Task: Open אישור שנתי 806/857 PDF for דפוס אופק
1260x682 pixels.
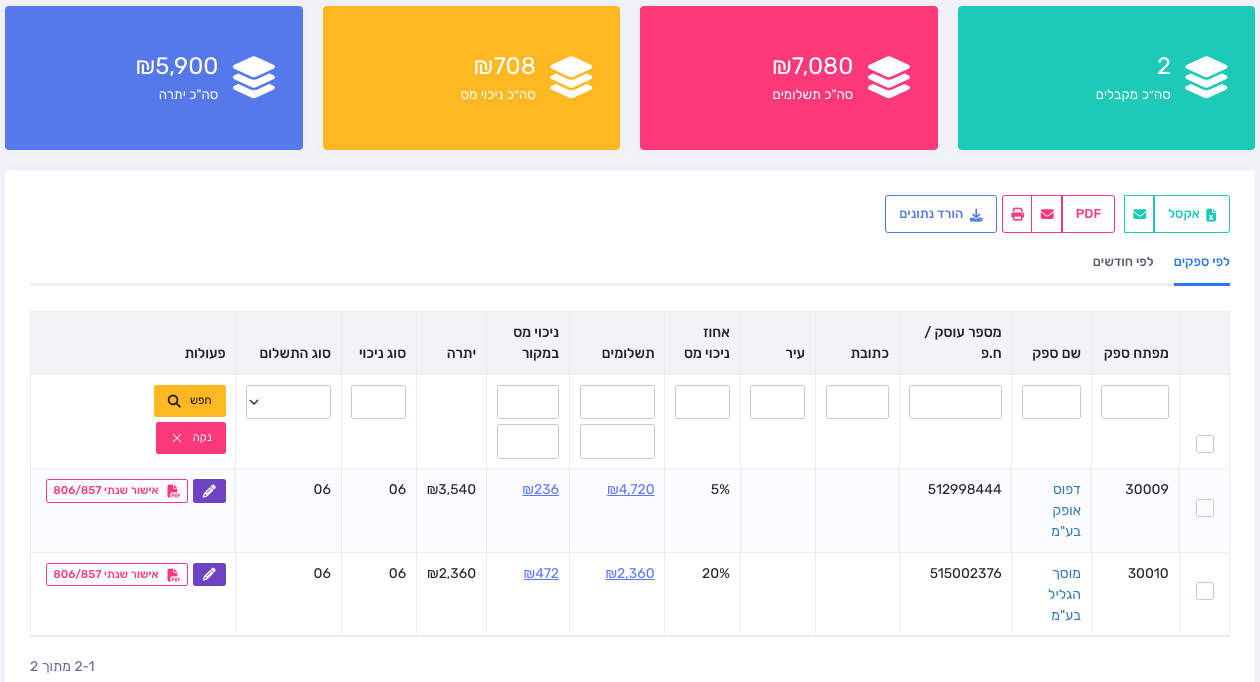Action: [117, 491]
